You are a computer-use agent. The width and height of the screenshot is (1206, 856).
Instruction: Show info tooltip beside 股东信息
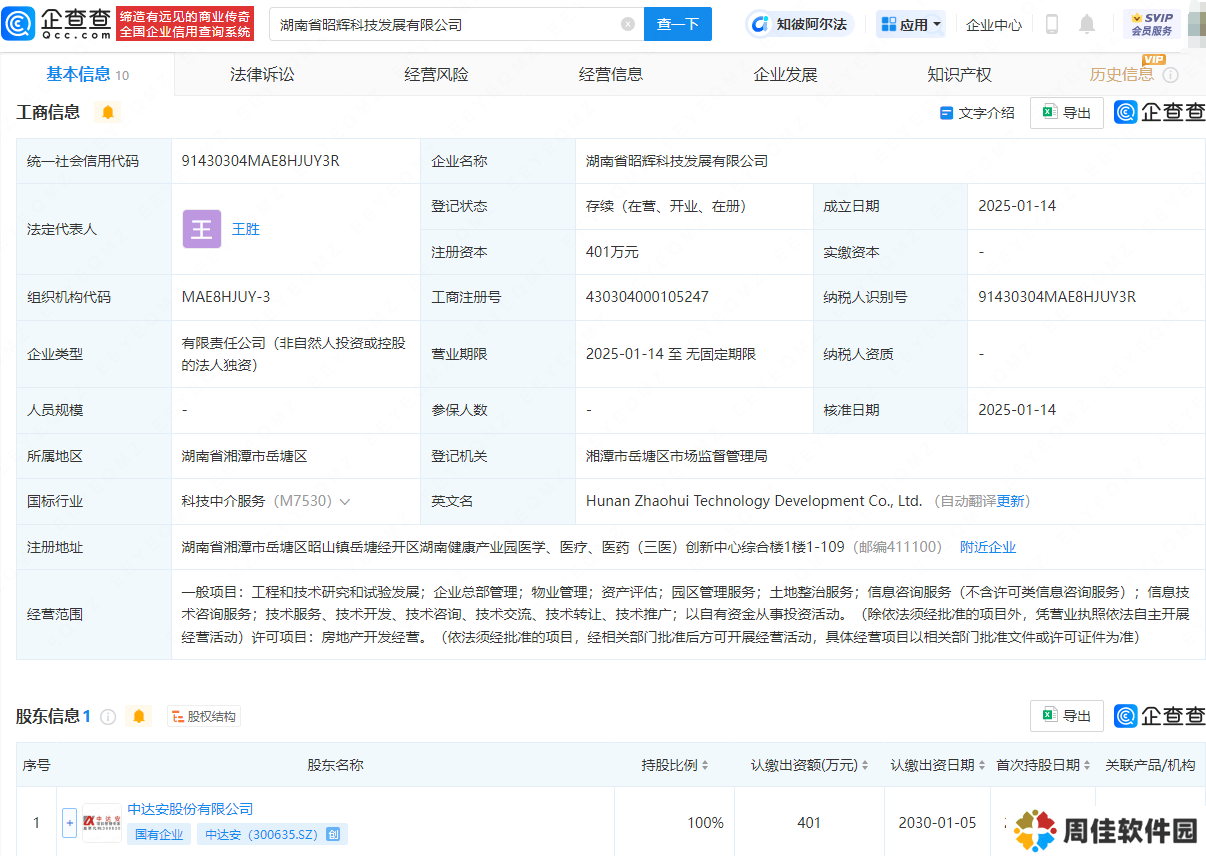[x=108, y=717]
